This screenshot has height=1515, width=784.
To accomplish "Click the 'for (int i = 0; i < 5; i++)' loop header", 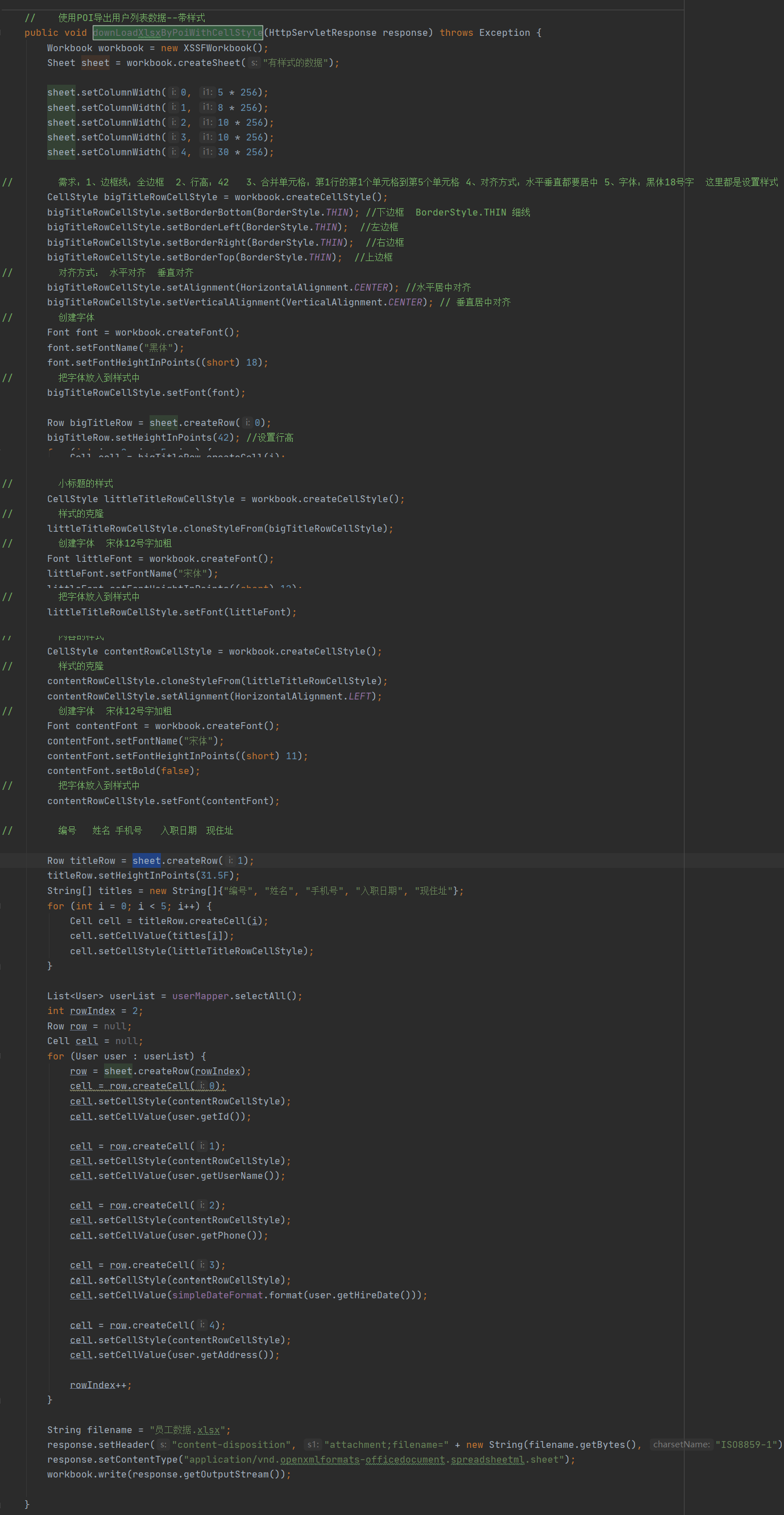I will point(130,906).
